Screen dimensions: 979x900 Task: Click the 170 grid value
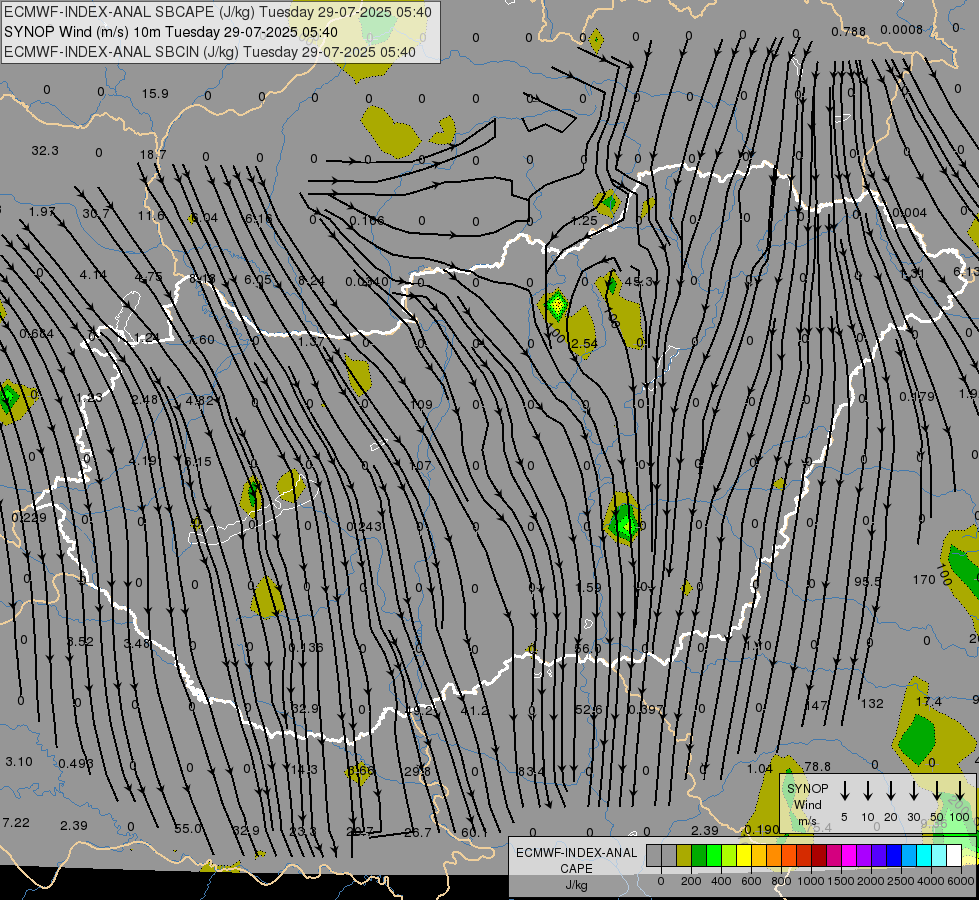924,580
